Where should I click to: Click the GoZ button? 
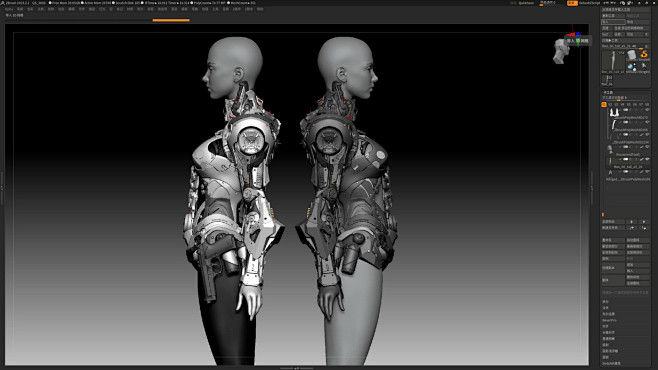607,34
